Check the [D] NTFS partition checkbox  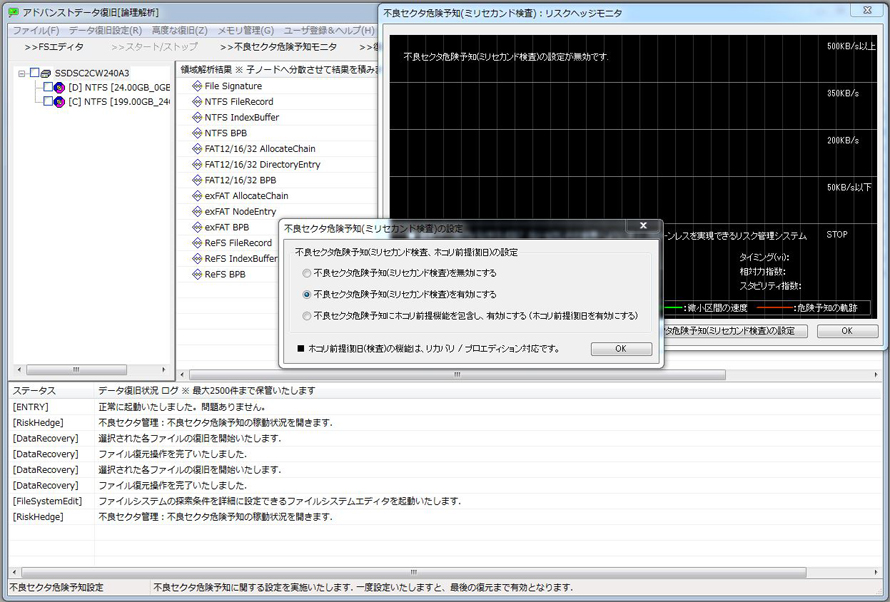(48, 87)
